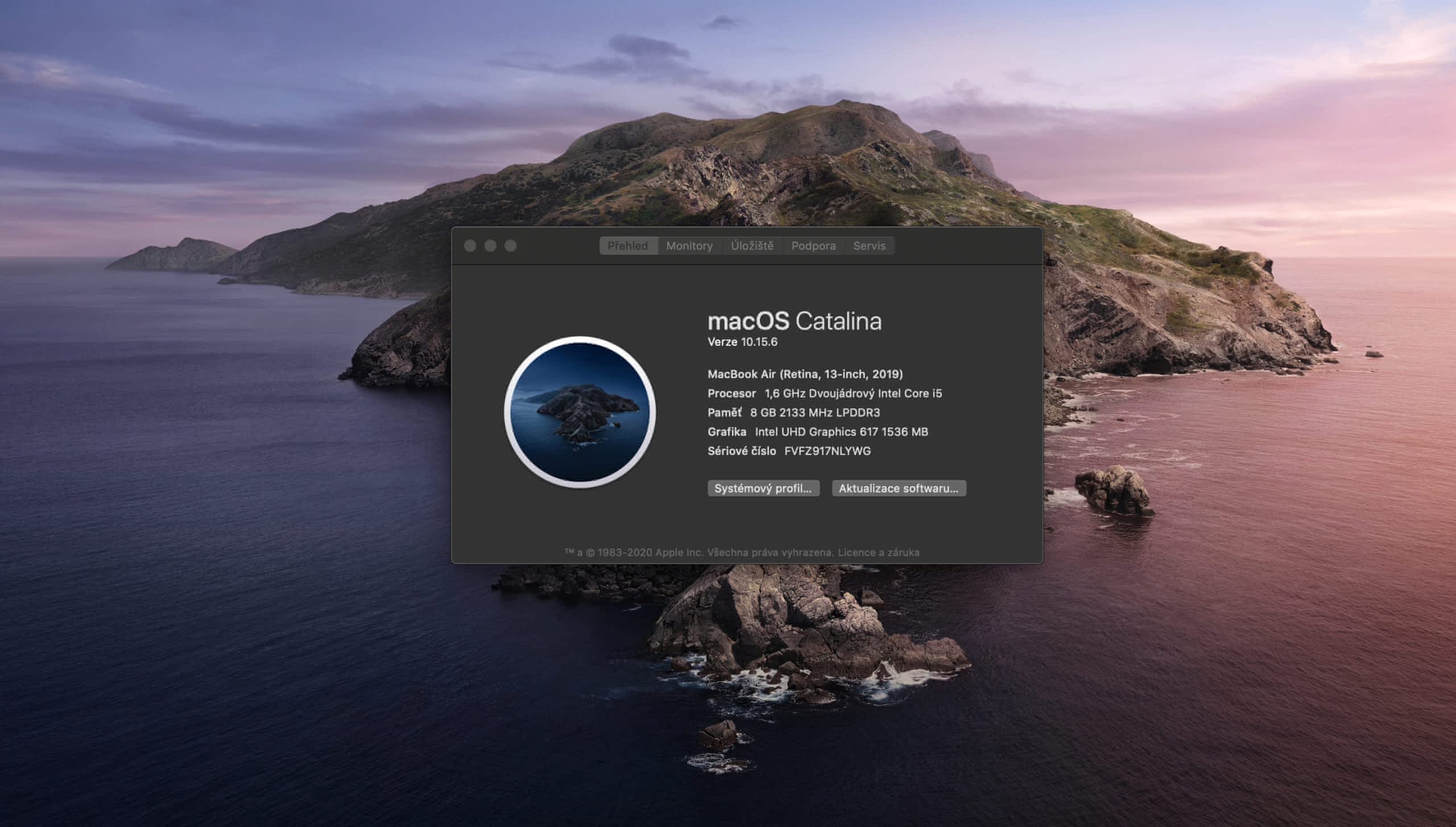This screenshot has width=1456, height=827.
Task: Click the Systémový profil button
Action: click(x=763, y=488)
